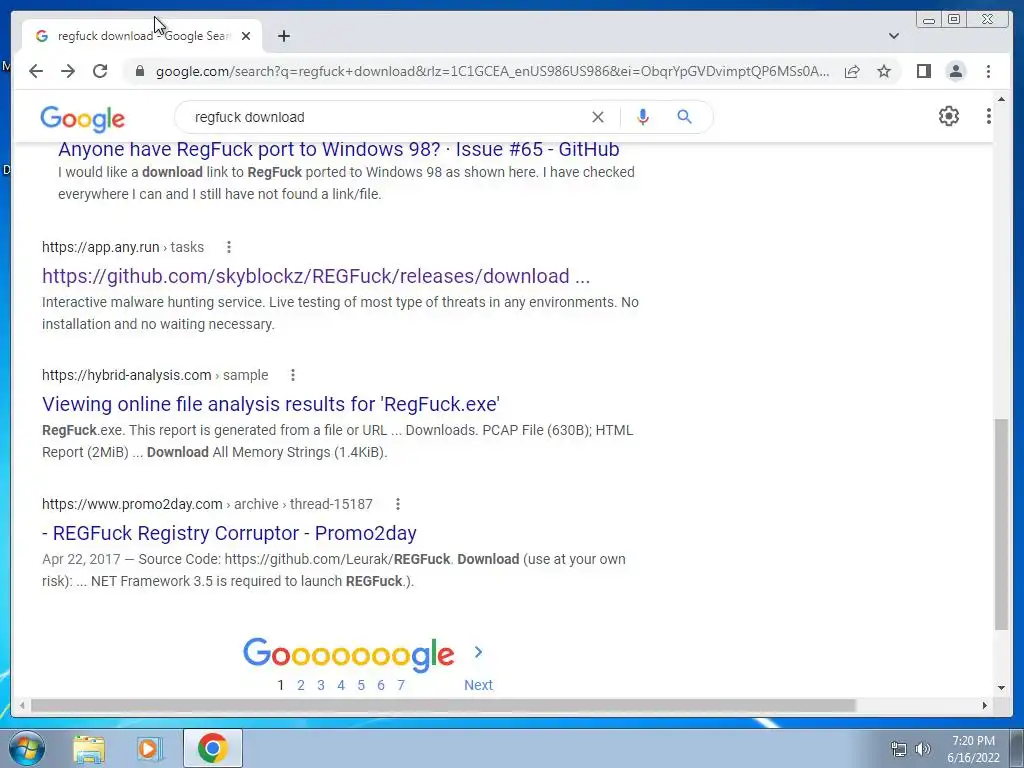Open the tab search dropdown arrow
This screenshot has height=768, width=1024.
point(893,36)
